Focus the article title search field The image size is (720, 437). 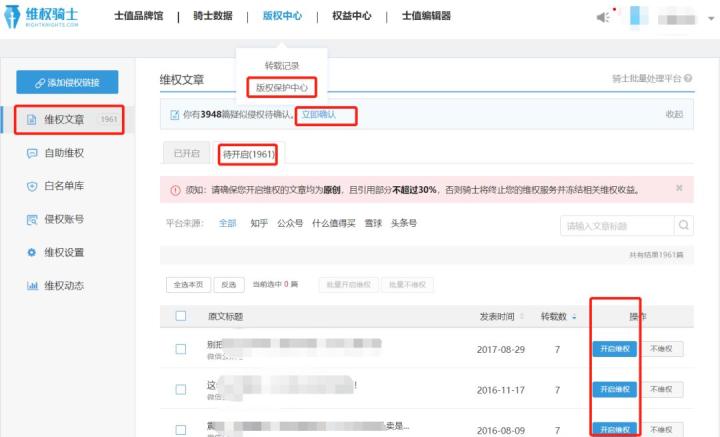[617, 225]
